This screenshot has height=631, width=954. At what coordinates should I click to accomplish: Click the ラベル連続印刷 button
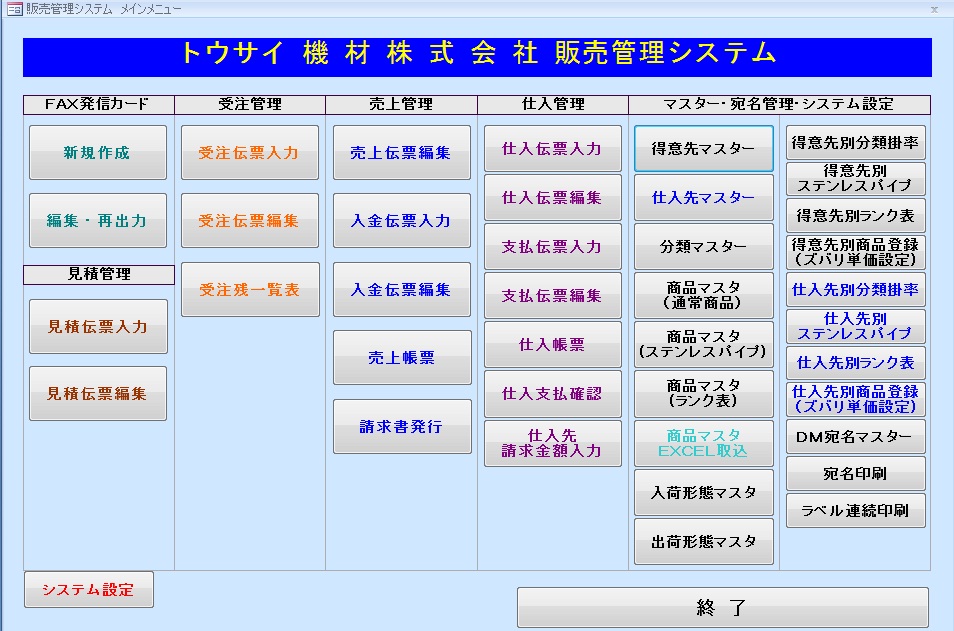click(855, 510)
